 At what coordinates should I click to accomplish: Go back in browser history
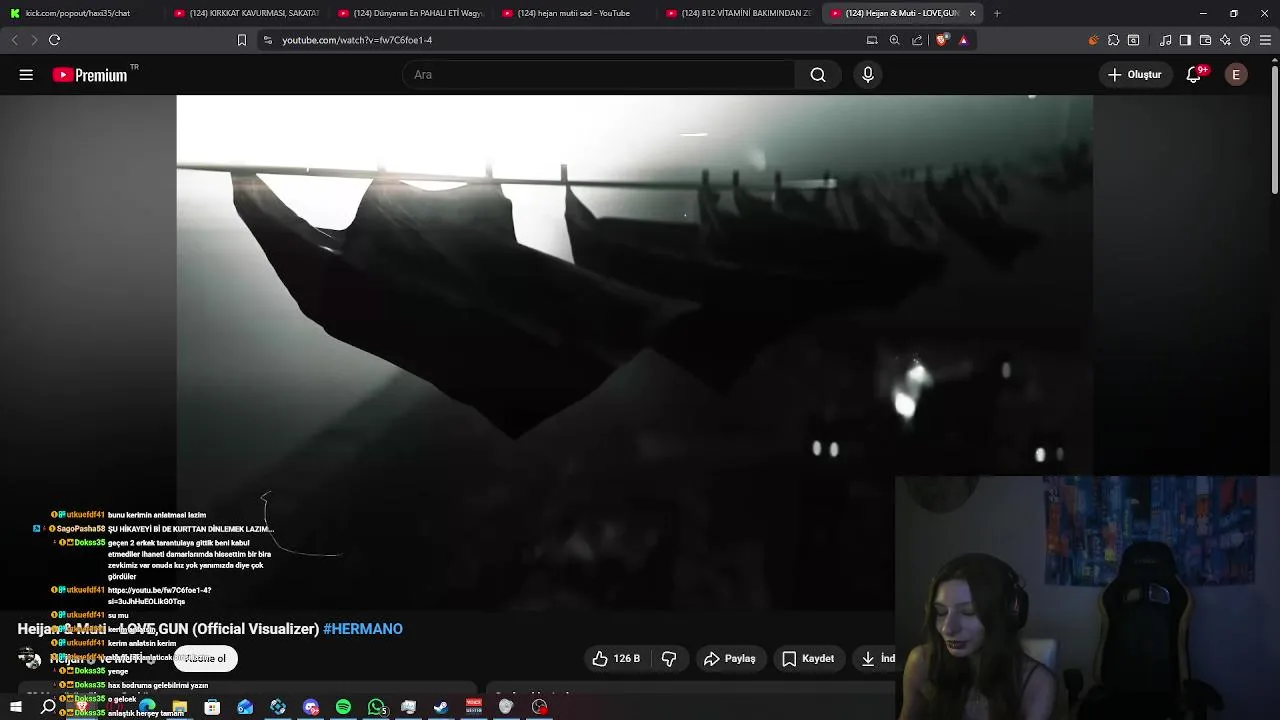[14, 40]
